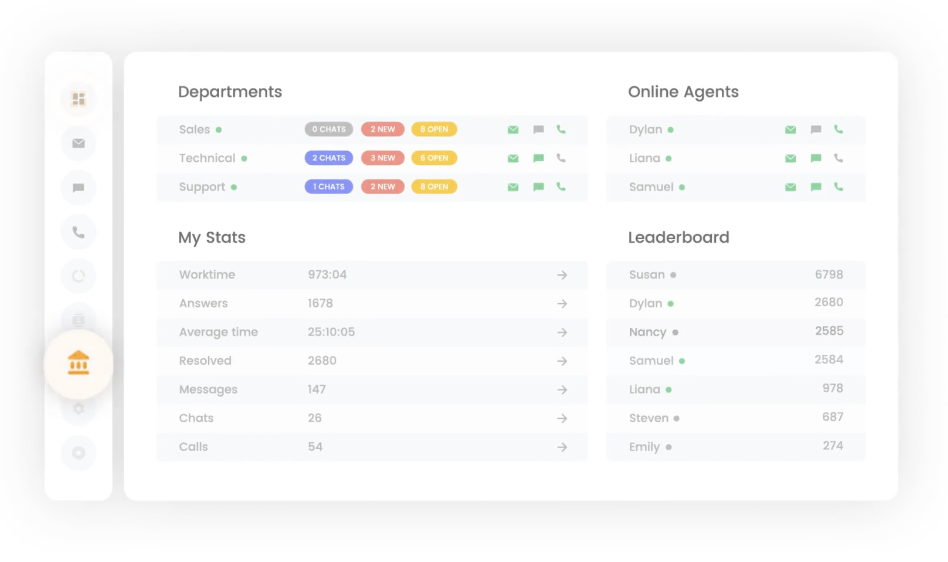
Task: Click the 'My Stats' heading
Action: tap(212, 237)
